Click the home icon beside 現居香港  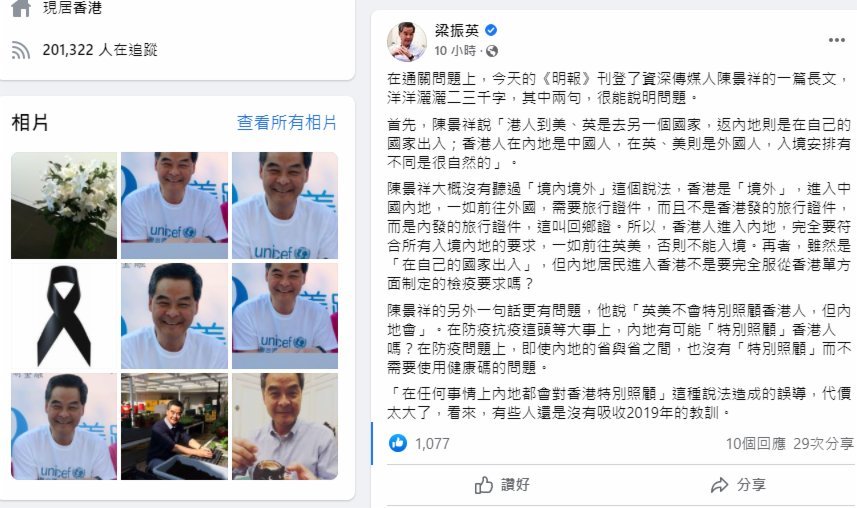(x=21, y=8)
